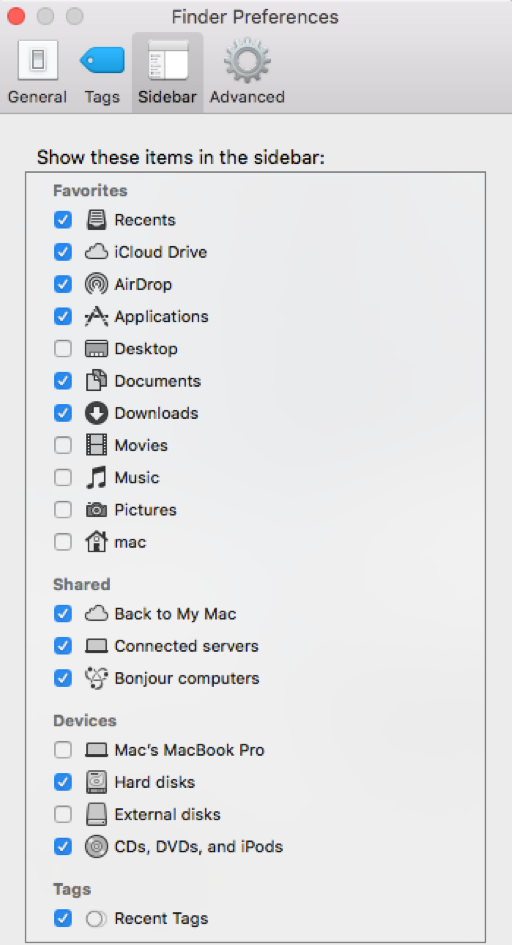This screenshot has width=512, height=945.
Task: Click the CDs, DVDs, and iPods disc icon
Action: [96, 847]
